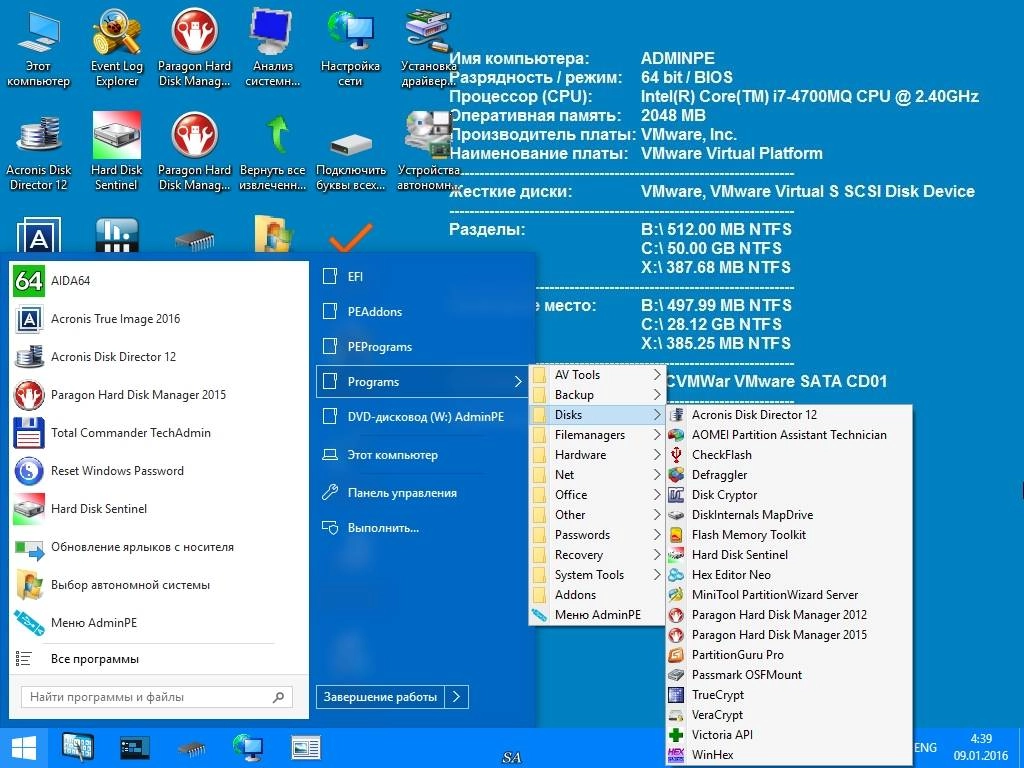The image size is (1024, 768).
Task: Launch VeraCrypt from Disks submenu
Action: click(x=789, y=714)
